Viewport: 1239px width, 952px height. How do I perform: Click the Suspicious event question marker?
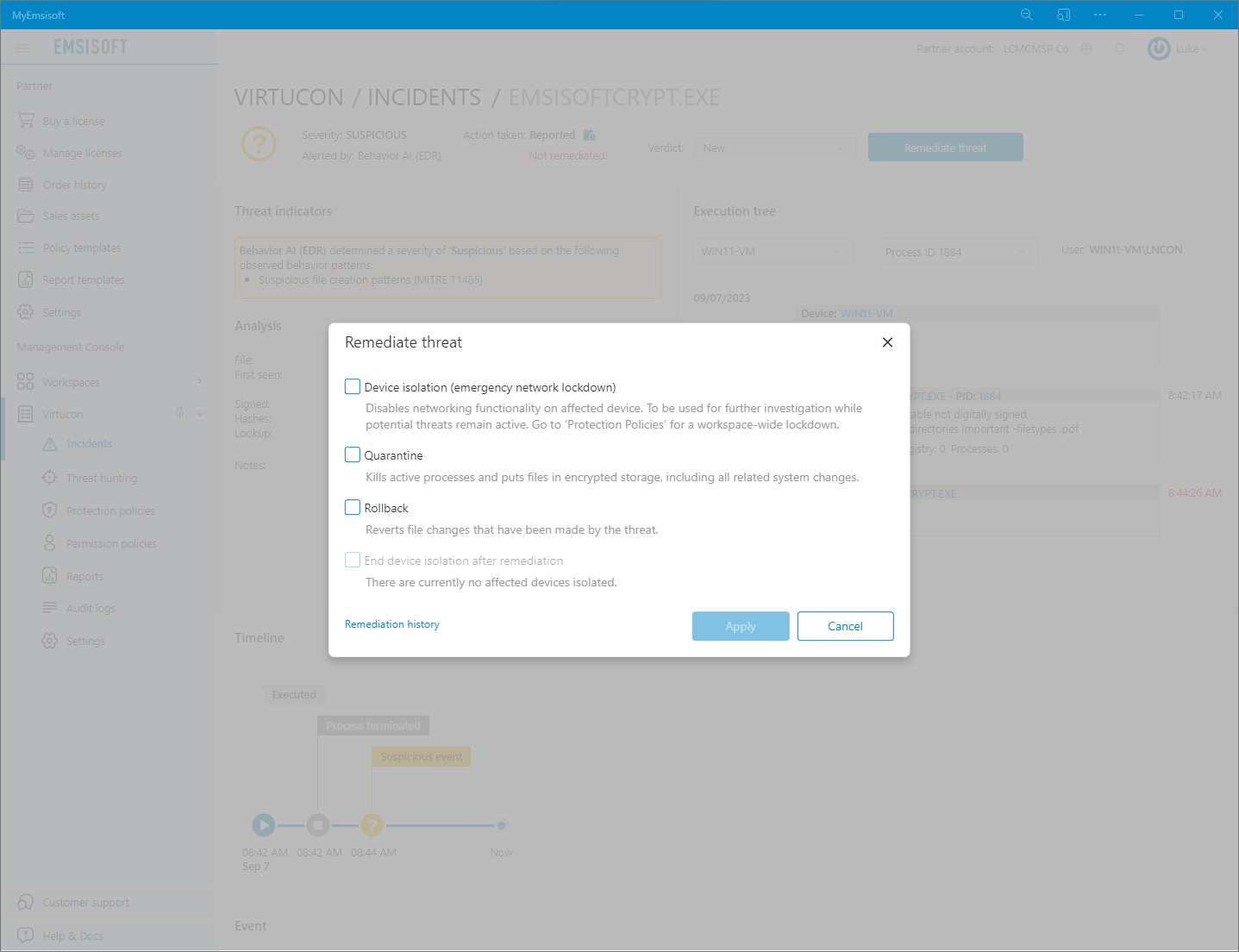pos(372,825)
